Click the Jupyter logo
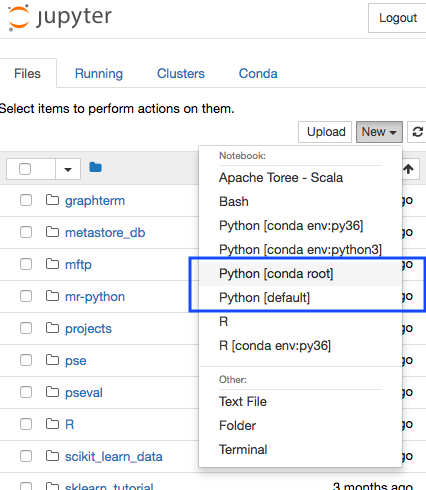 tap(60, 17)
